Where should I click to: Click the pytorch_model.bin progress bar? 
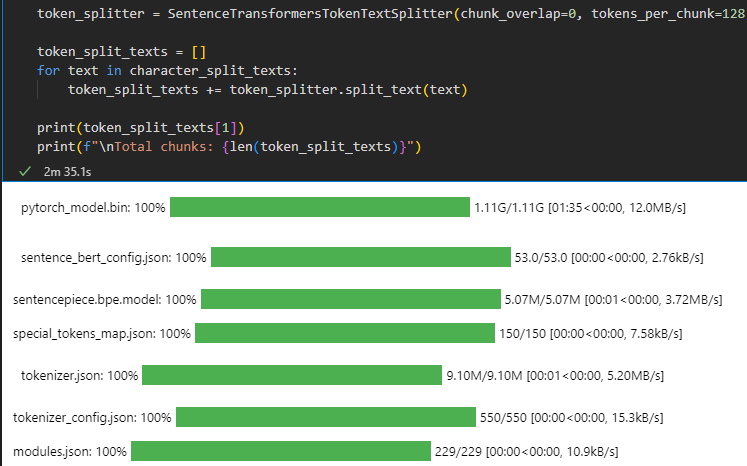click(x=320, y=207)
